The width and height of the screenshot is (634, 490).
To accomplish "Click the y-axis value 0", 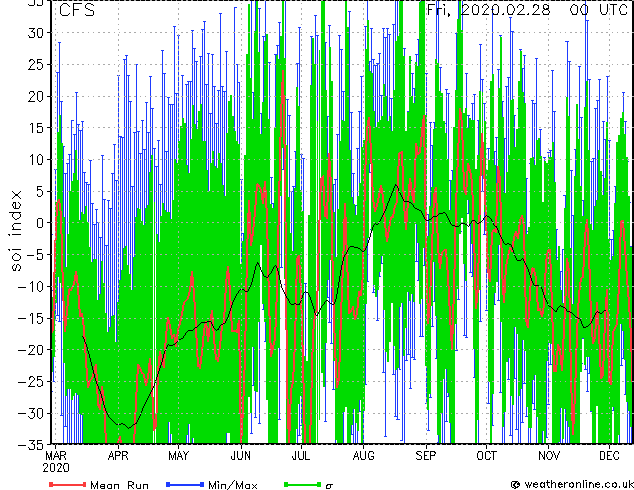I will click(x=39, y=223).
